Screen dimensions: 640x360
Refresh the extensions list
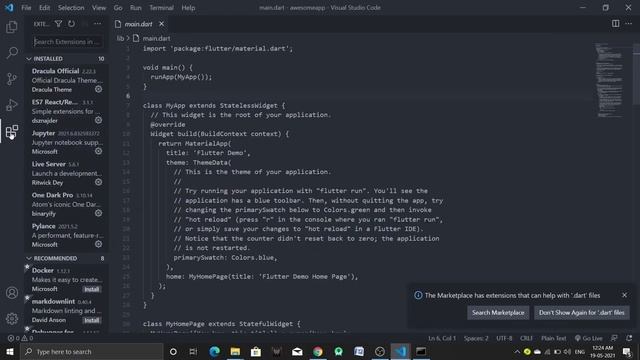pos(71,24)
